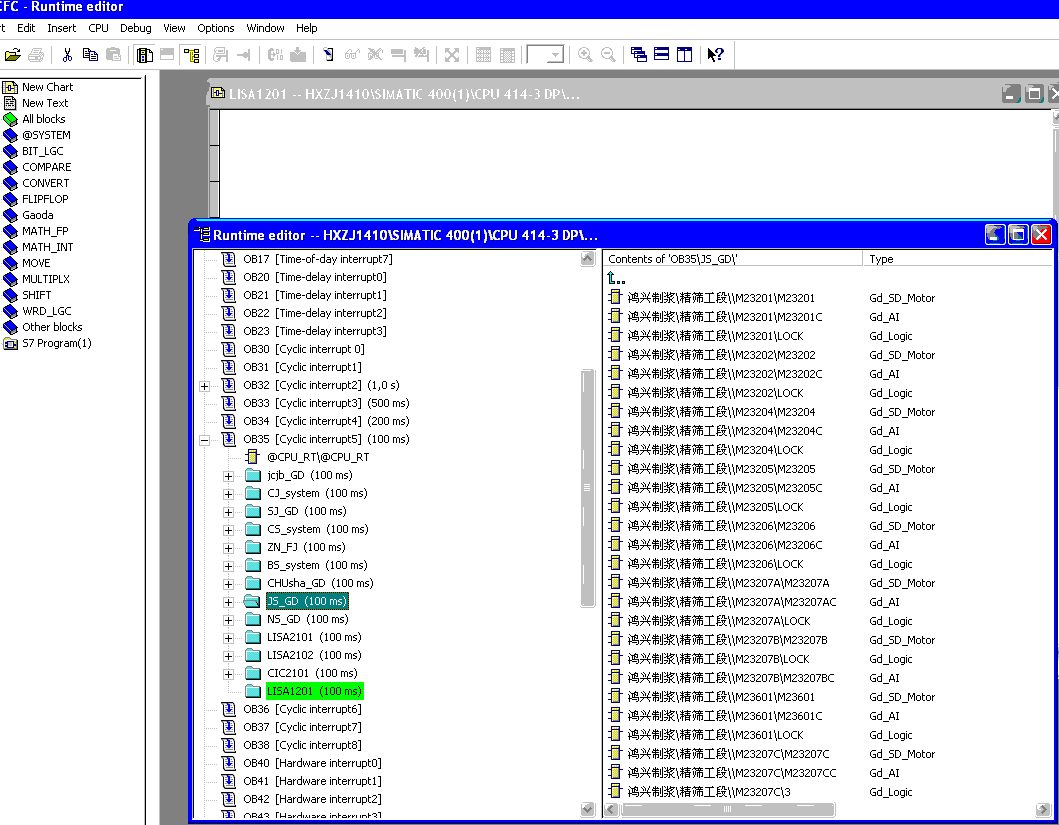Click the OB33 organization block icon

[x=229, y=403]
